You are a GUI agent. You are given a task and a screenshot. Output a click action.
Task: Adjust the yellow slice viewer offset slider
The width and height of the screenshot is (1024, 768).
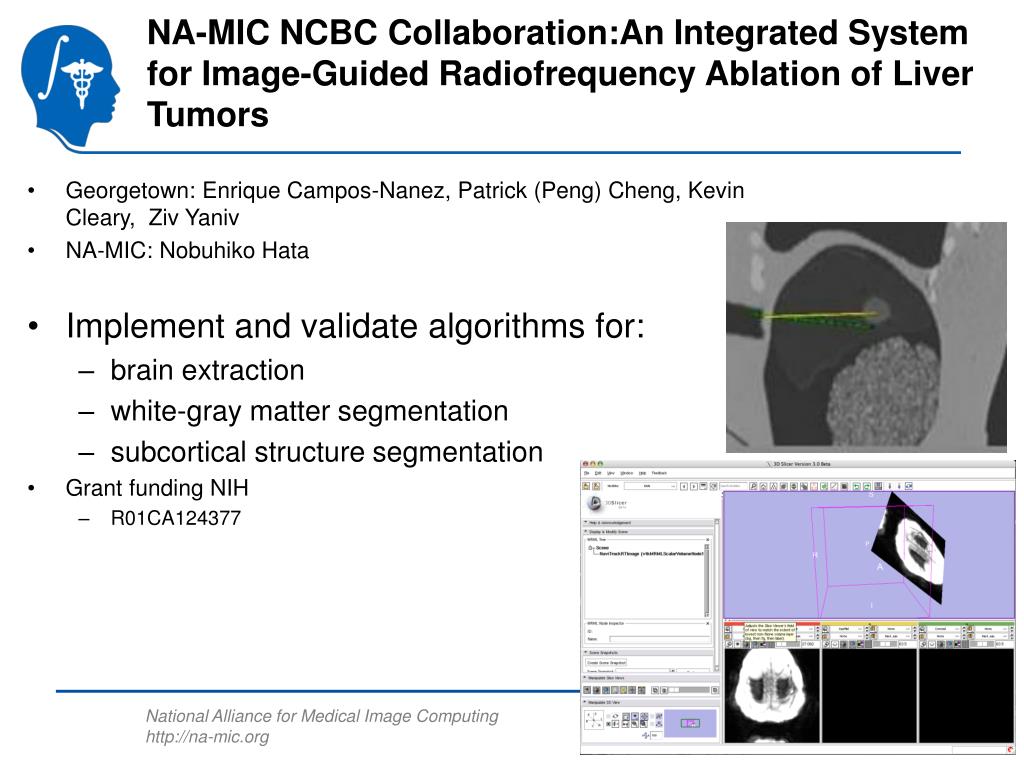click(885, 644)
